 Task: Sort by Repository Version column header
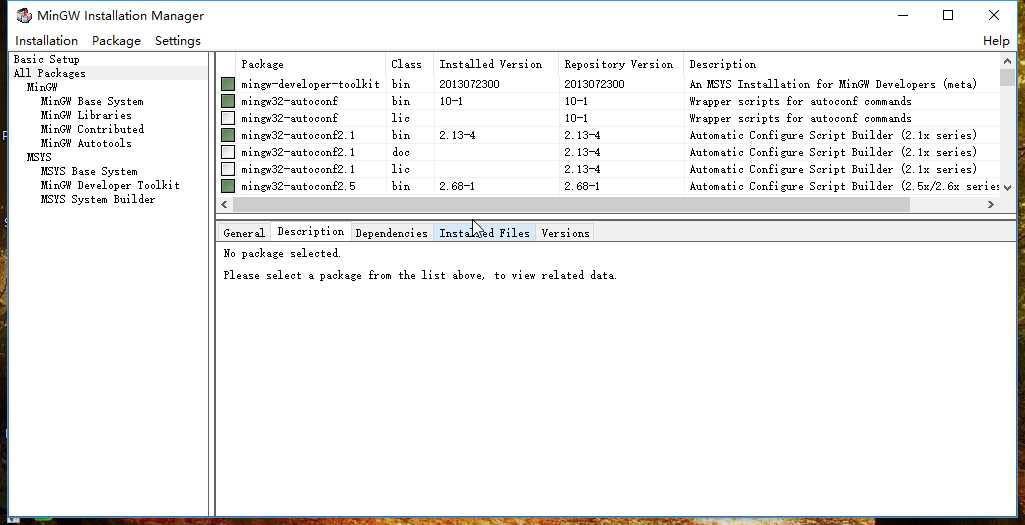click(620, 64)
